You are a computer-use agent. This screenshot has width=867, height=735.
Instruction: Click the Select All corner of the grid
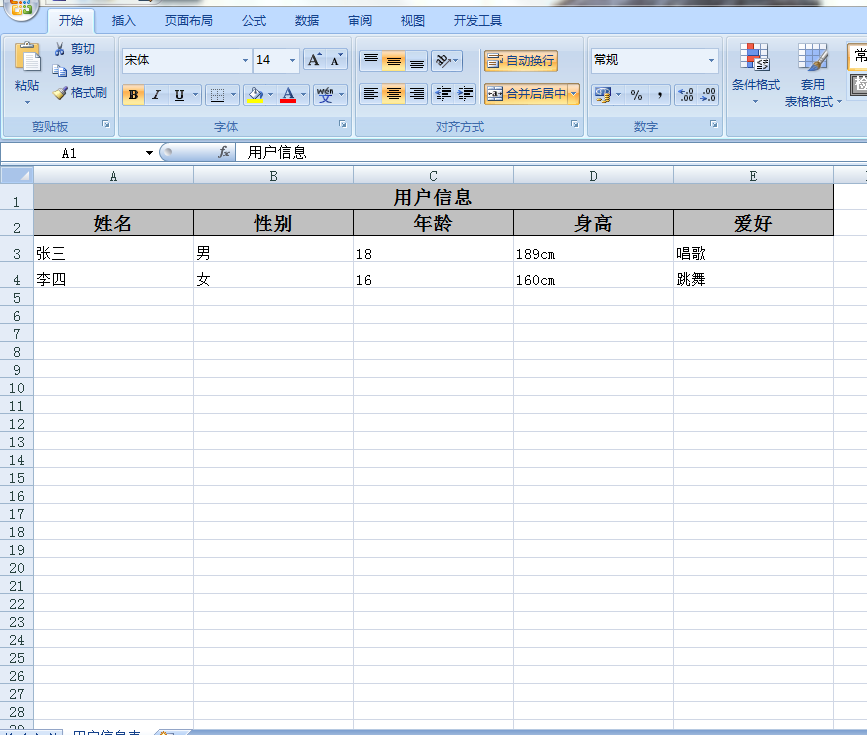(17, 176)
